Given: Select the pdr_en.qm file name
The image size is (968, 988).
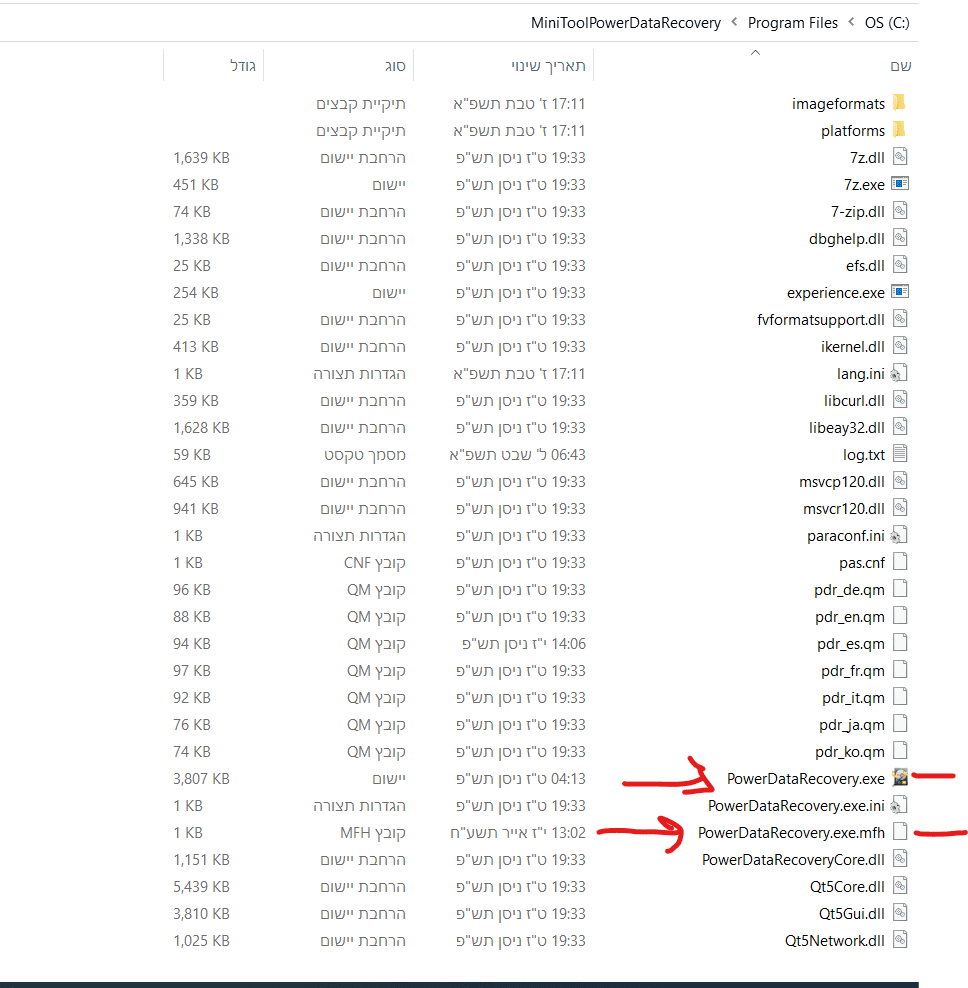Looking at the screenshot, I should point(850,617).
